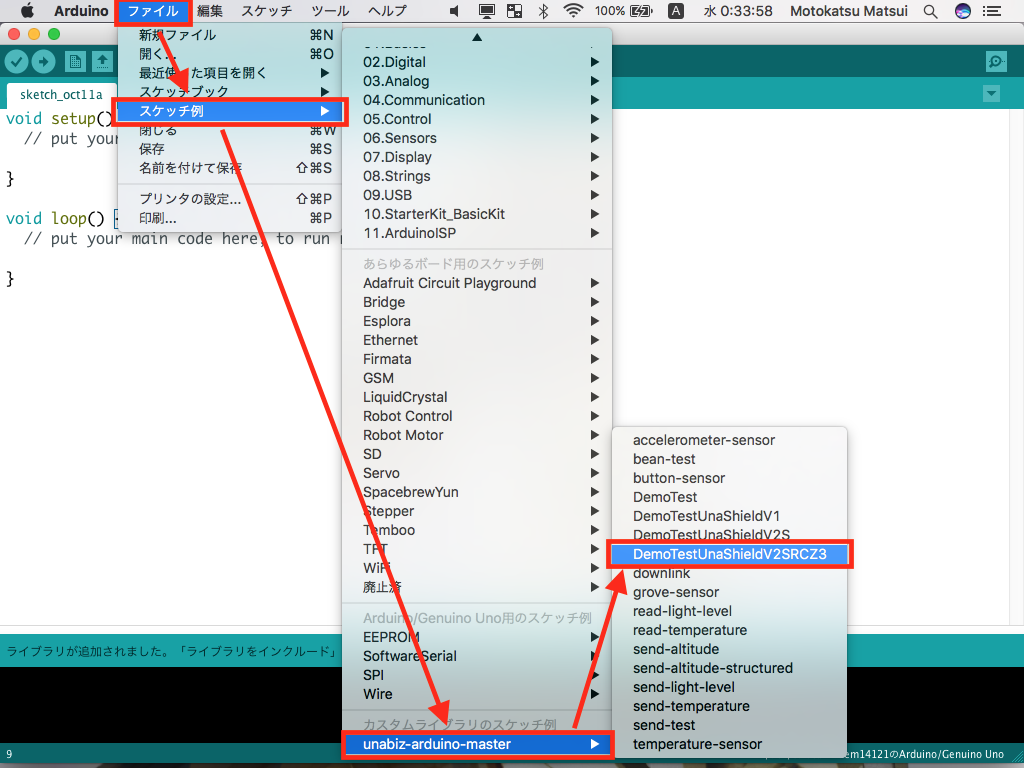This screenshot has height=768, width=1024.
Task: Open Siri from the menu bar
Action: coord(963,11)
